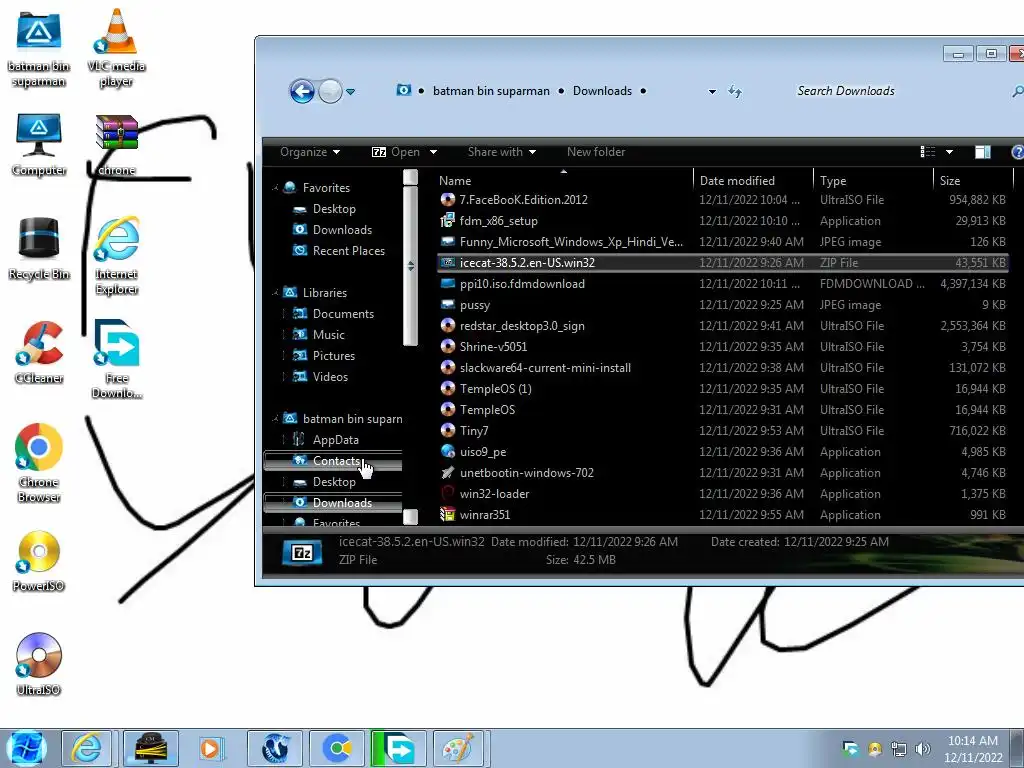Image resolution: width=1024 pixels, height=768 pixels.
Task: Select the fdm_x86_setup file
Action: [723, 221]
